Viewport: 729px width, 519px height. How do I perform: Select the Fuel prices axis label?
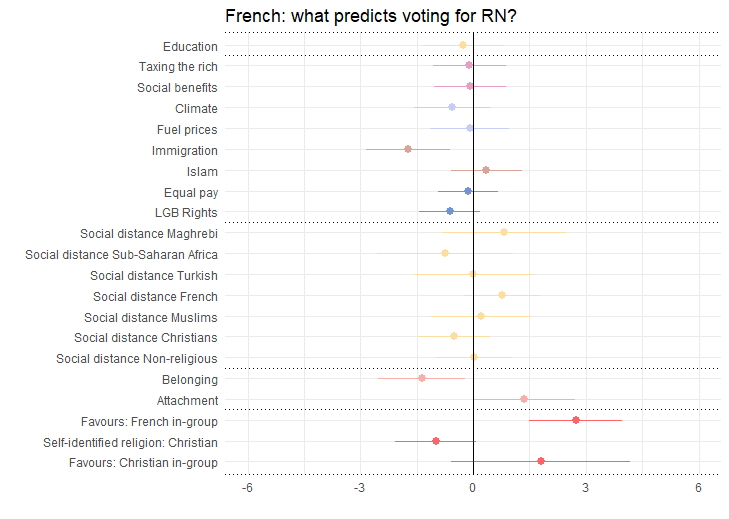187,130
